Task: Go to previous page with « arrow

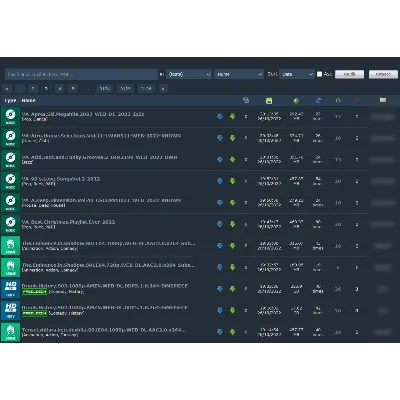Action: tap(7, 89)
